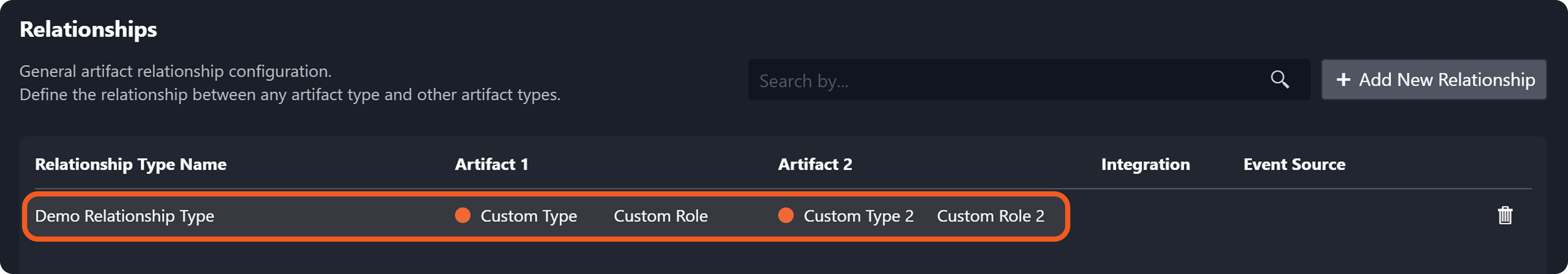Click the General artifact relationship configuration text
1568x274 pixels.
[x=175, y=71]
